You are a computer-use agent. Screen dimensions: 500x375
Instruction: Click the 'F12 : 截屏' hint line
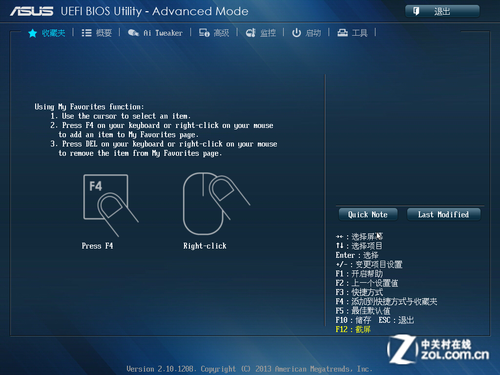[353, 329]
